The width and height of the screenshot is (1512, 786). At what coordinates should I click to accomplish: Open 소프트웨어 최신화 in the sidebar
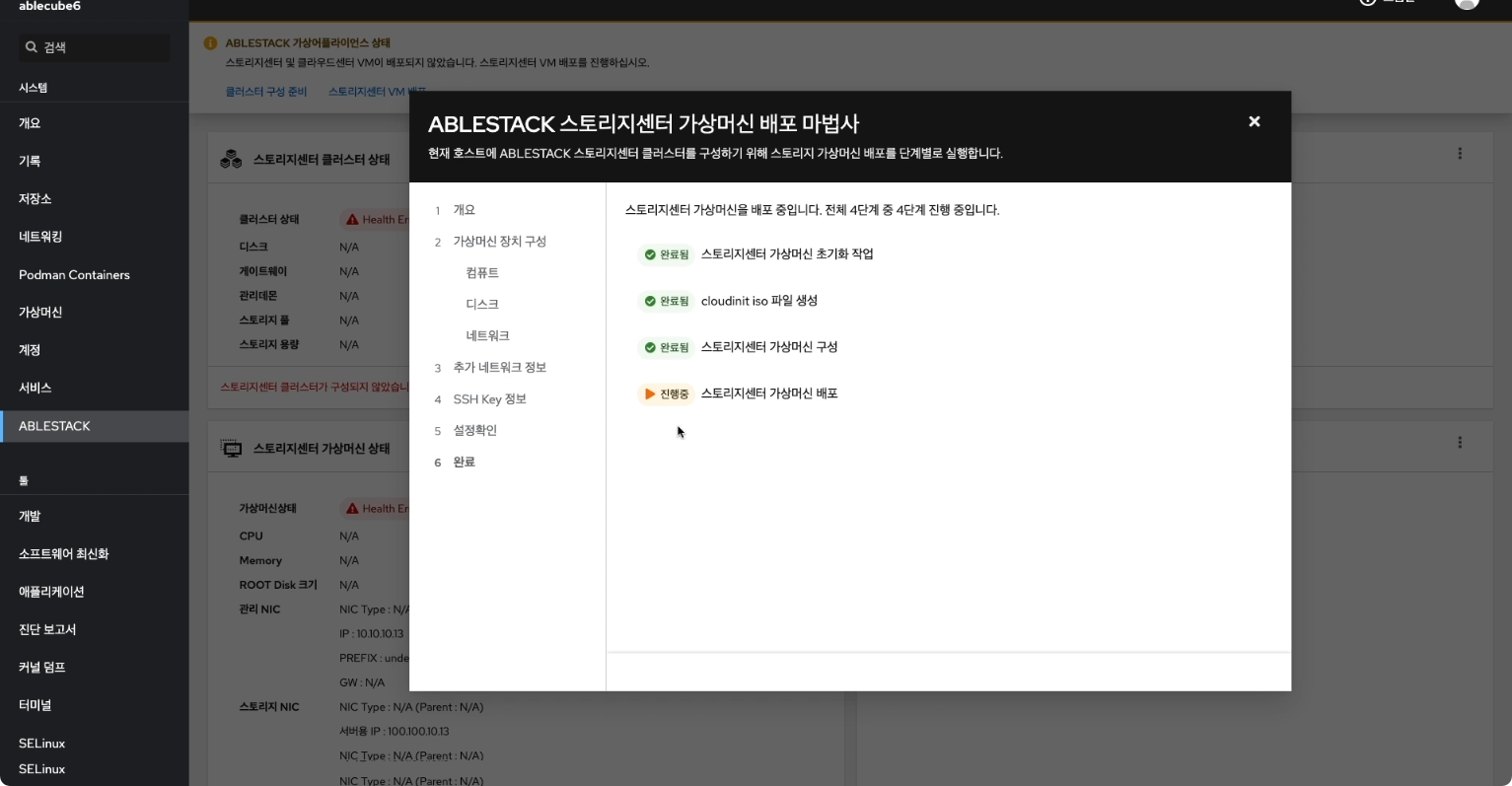94,554
